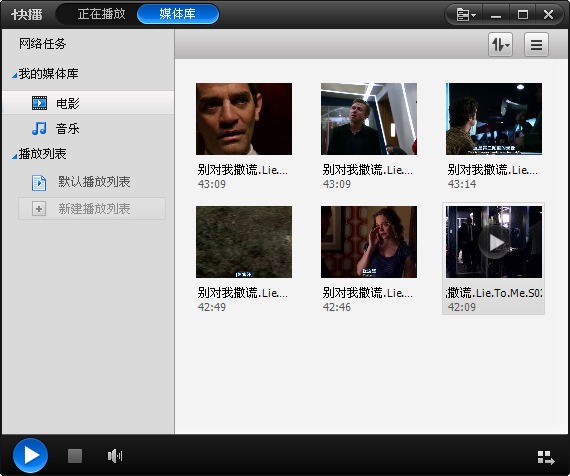Collapse the 我的媒体库 section arrow
Viewport: 570px width, 476px height.
[x=14, y=76]
